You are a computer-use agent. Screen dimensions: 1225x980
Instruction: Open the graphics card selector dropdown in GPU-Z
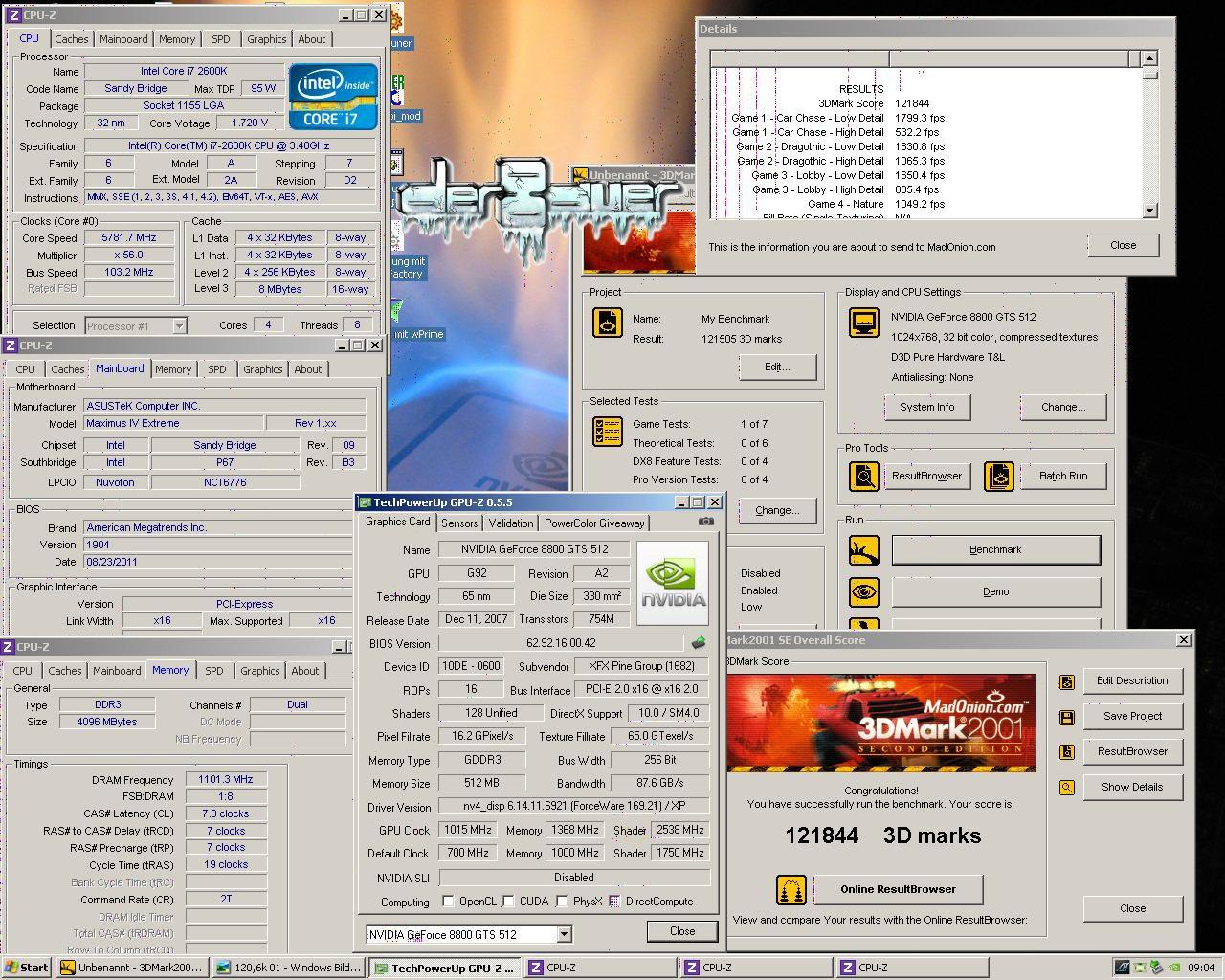564,934
